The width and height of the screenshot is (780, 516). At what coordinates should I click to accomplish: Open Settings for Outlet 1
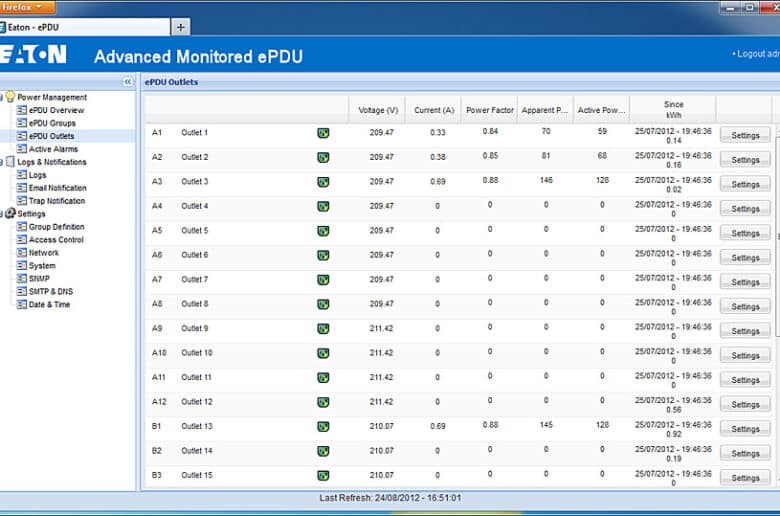(745, 135)
